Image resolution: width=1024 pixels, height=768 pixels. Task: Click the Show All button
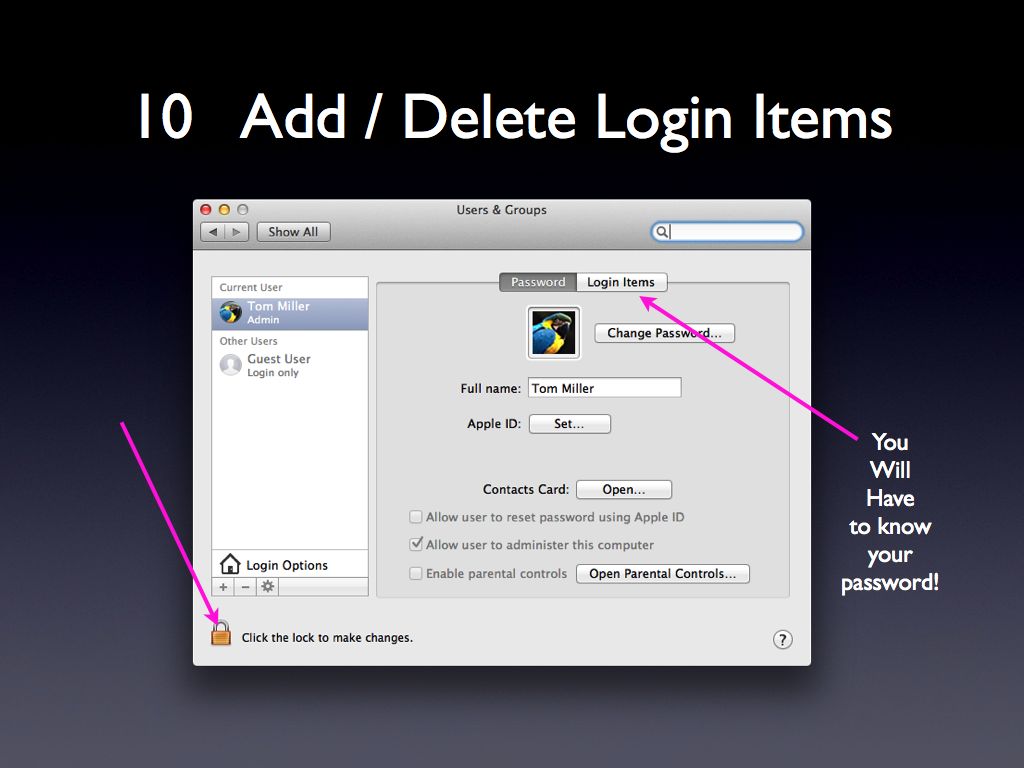coord(293,232)
